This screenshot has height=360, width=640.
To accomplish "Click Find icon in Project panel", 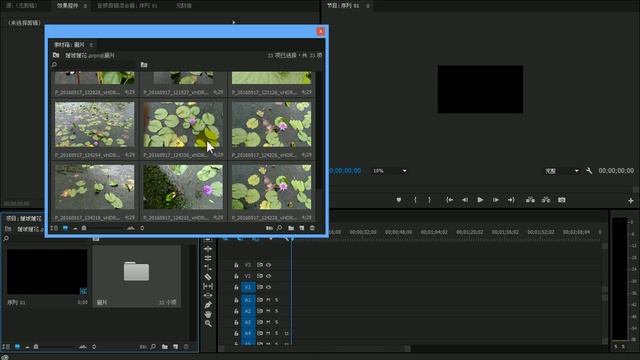I will [x=153, y=347].
